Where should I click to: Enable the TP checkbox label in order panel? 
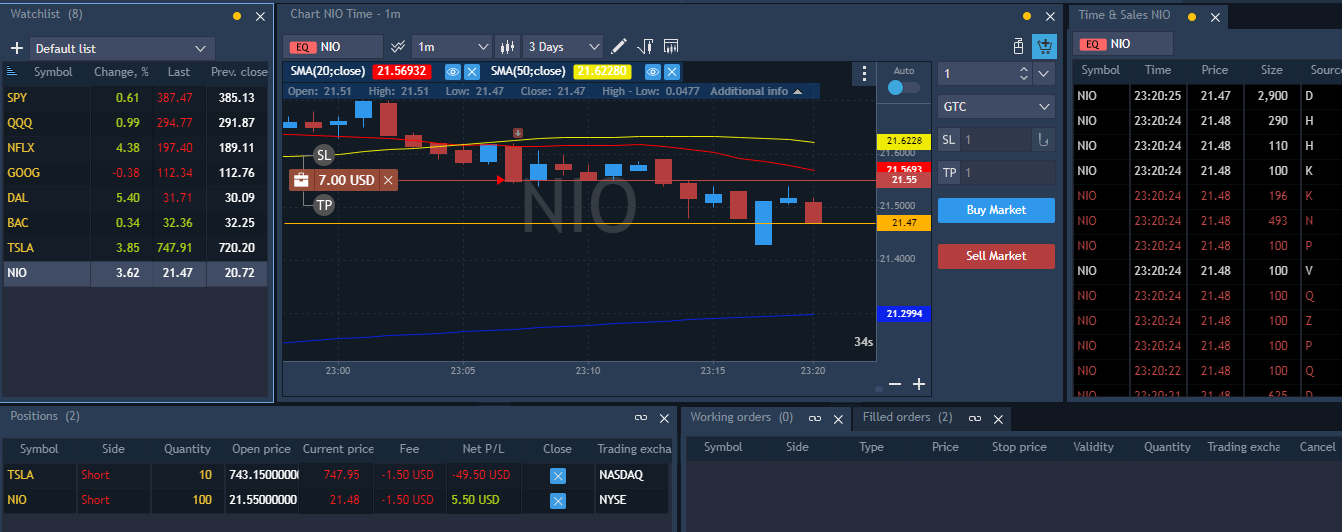tap(949, 173)
